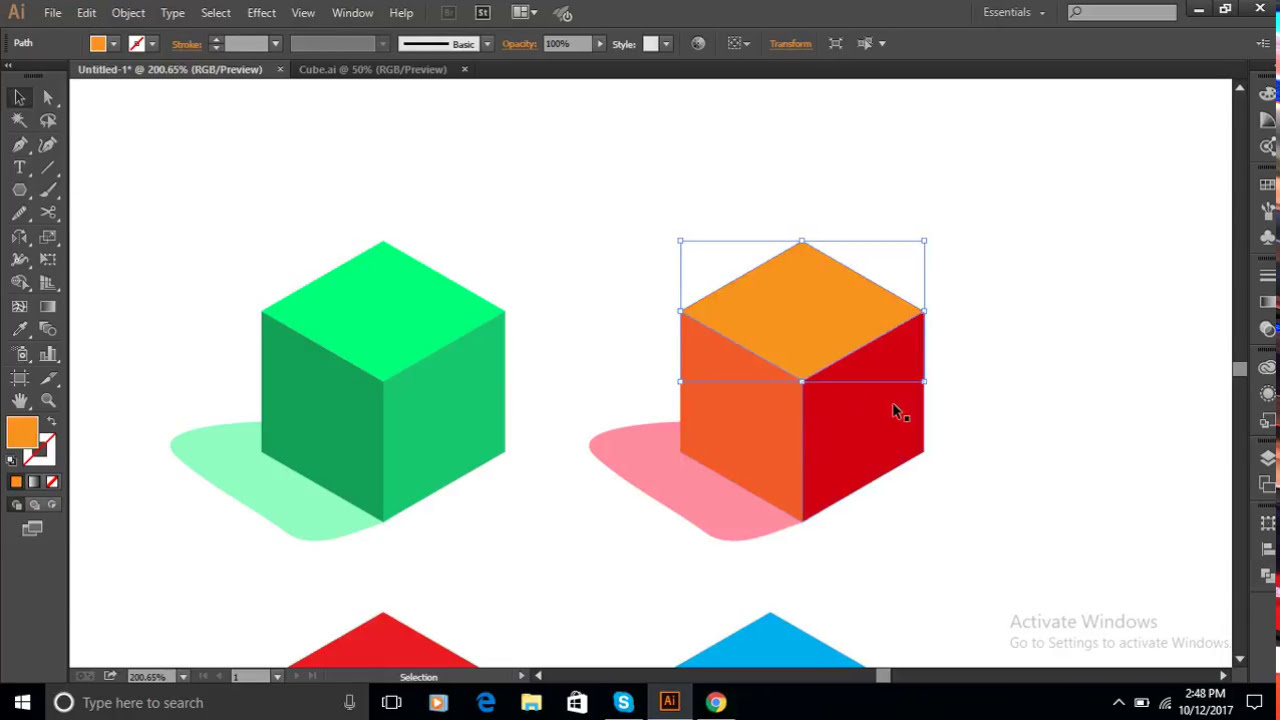Screen dimensions: 1280x720
Task: Switch to Draw Inside mode
Action: click(50, 505)
